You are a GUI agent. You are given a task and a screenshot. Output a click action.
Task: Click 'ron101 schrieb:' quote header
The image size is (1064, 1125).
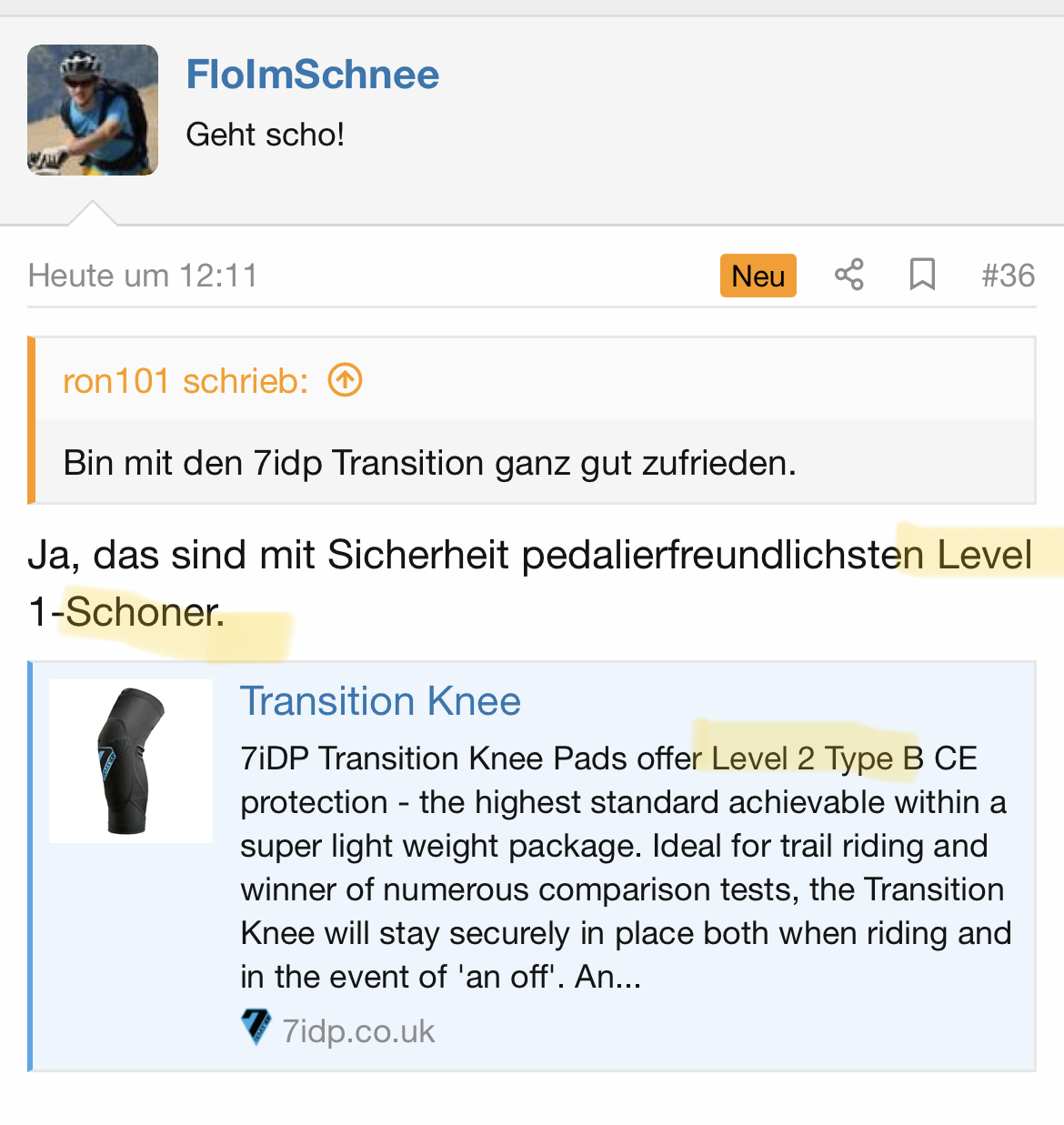[x=186, y=381]
